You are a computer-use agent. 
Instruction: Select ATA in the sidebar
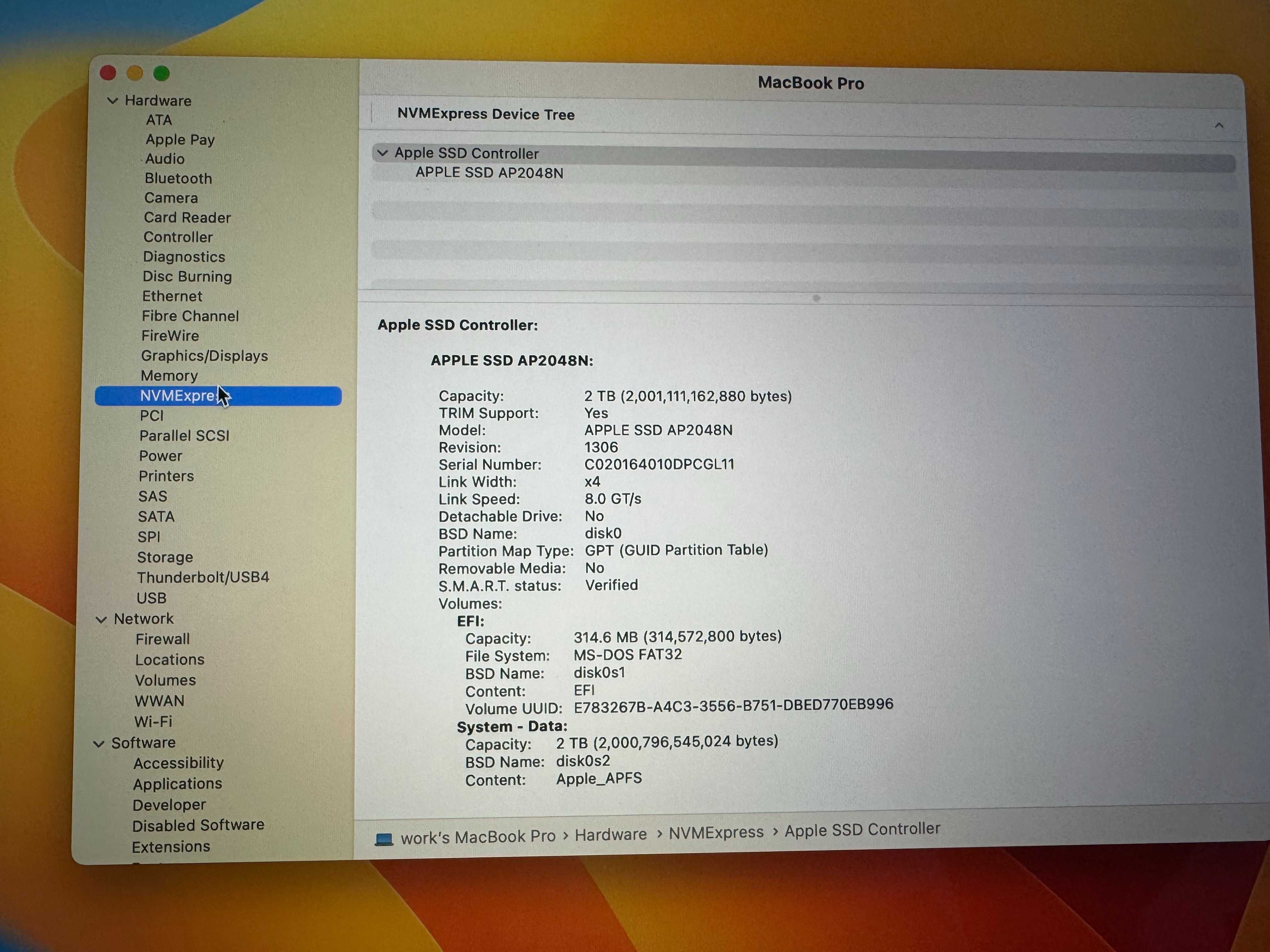159,120
